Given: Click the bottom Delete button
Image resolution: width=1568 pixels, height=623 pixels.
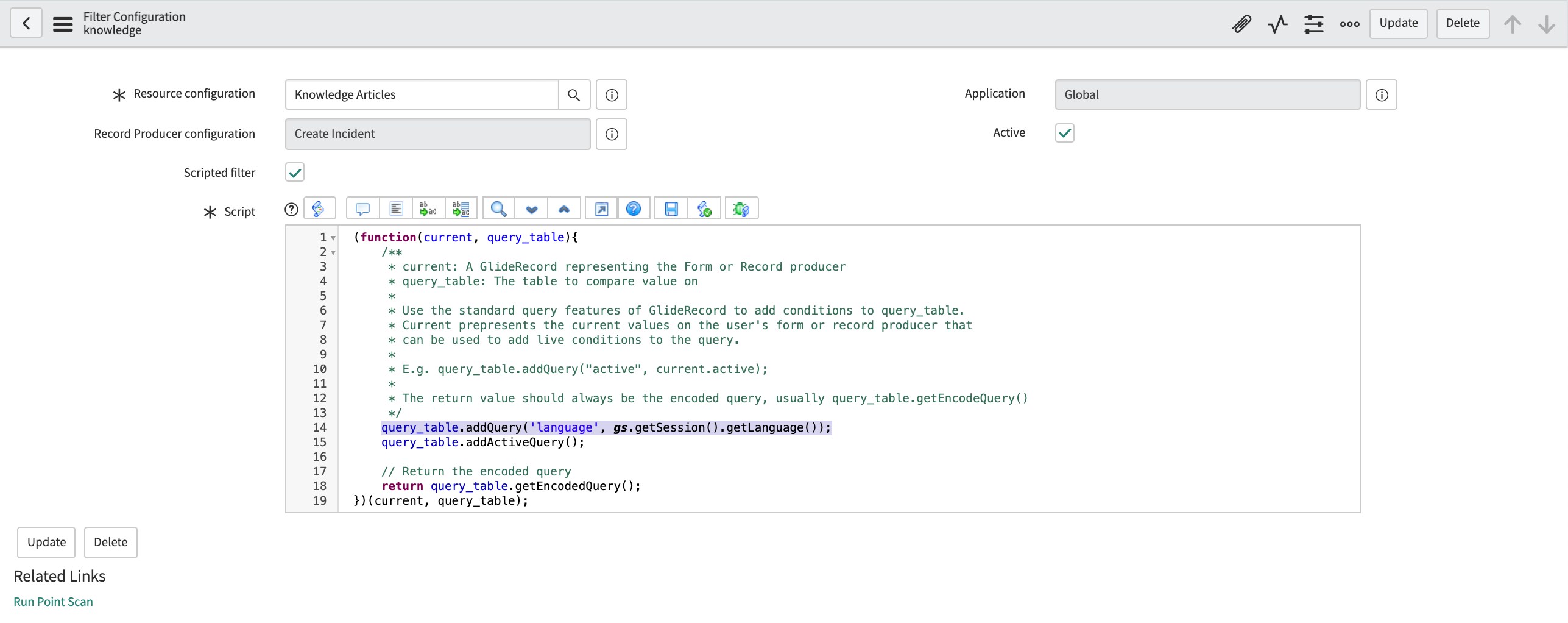Looking at the screenshot, I should pos(111,543).
